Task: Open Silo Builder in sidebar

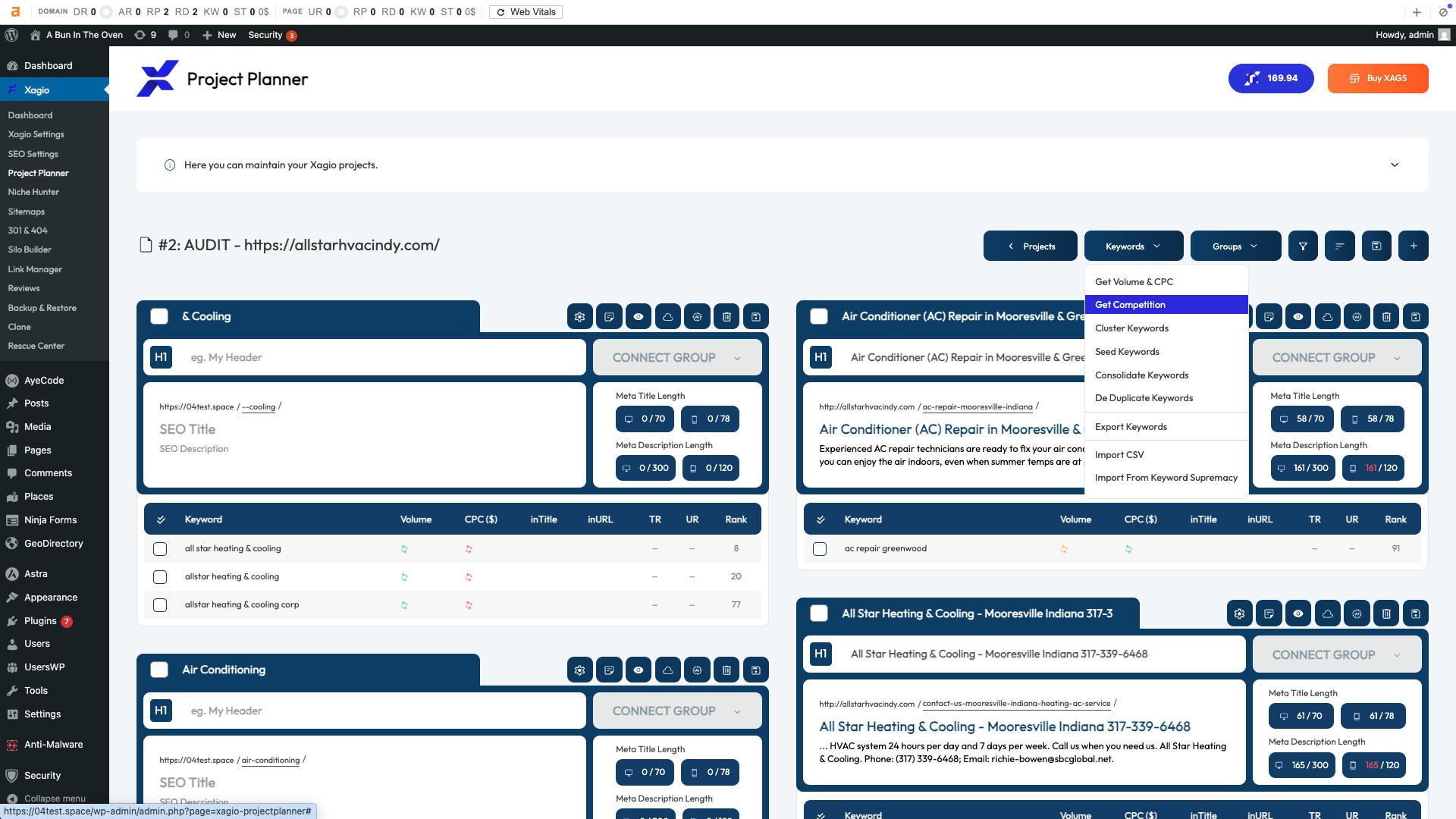Action: [x=30, y=249]
